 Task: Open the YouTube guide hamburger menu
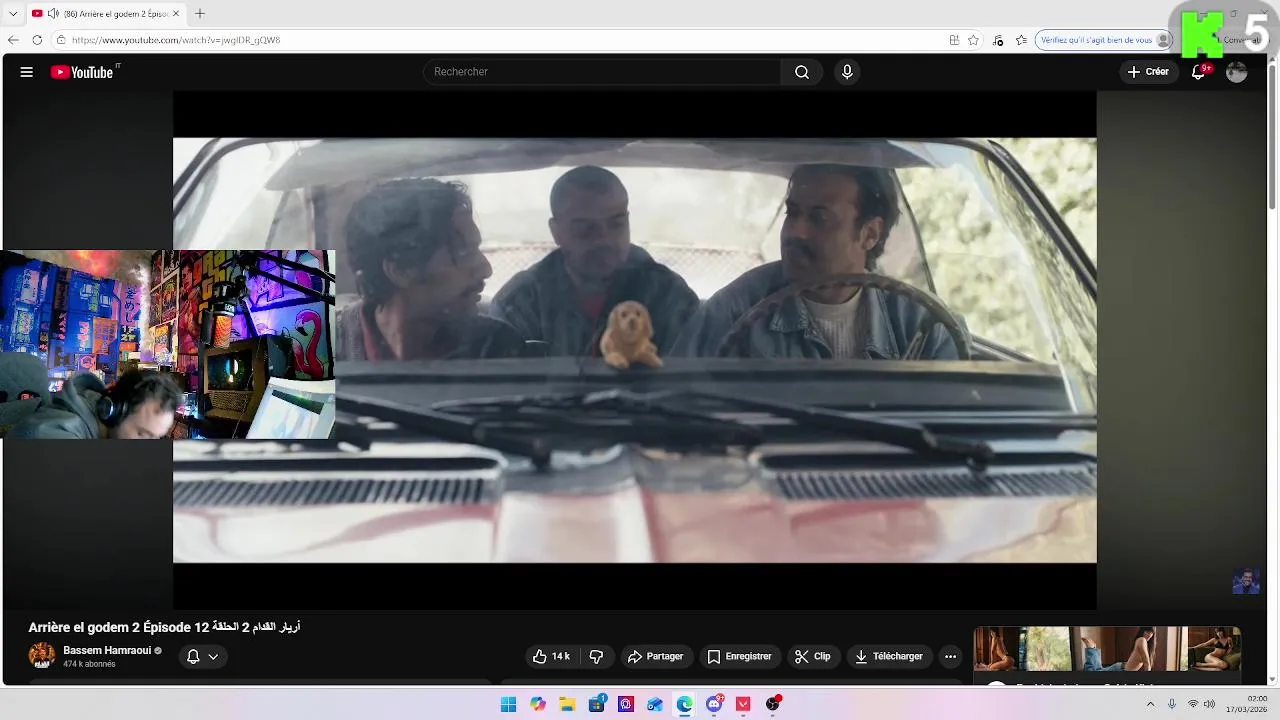click(x=27, y=72)
